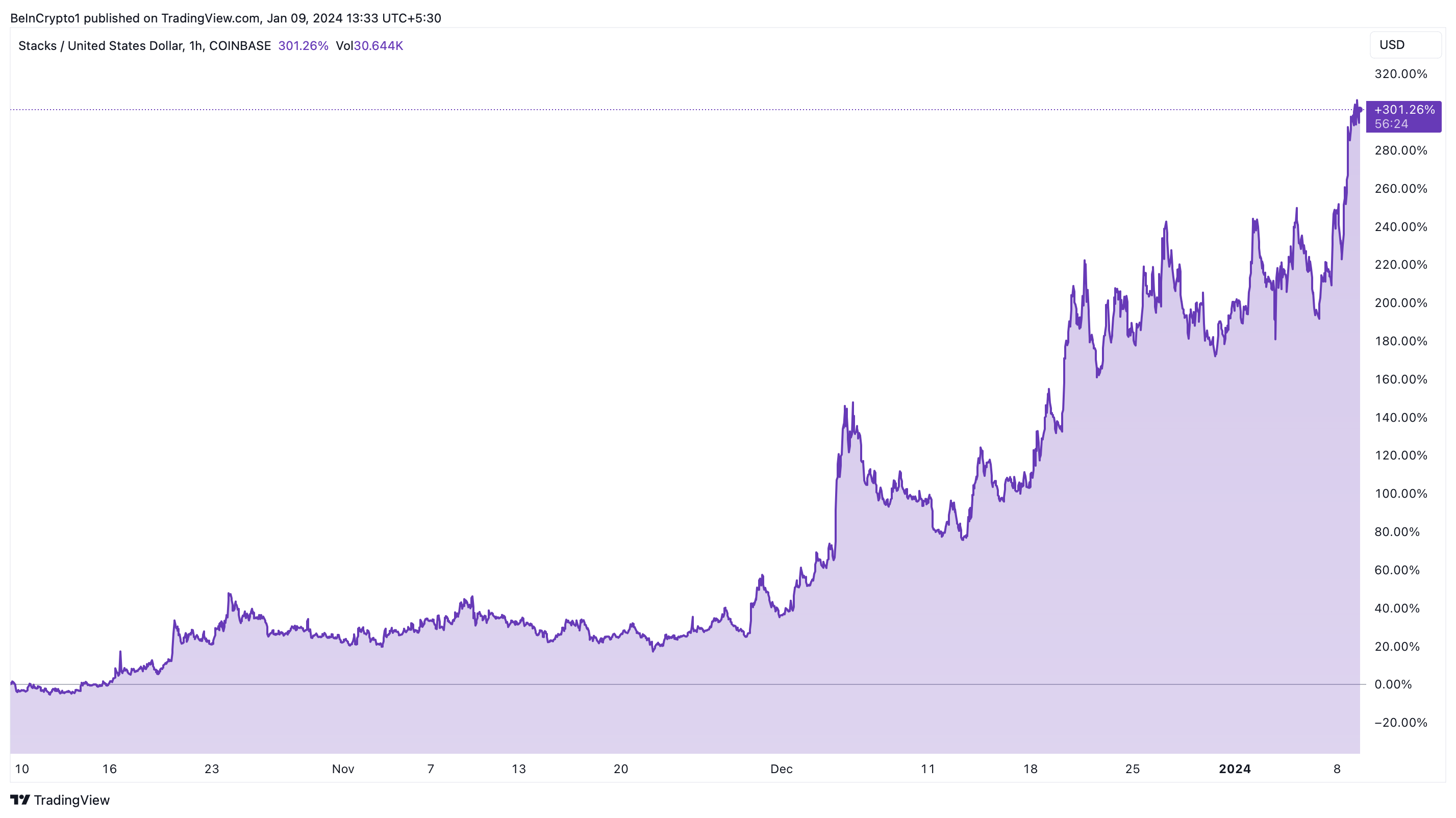
Task: Click the 100.00% price scale label
Action: pos(1400,494)
